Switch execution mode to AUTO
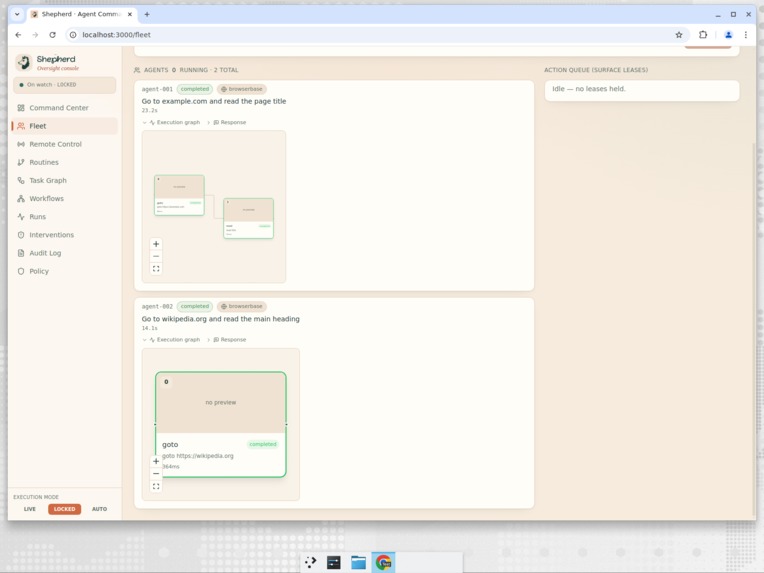764x573 pixels. click(x=99, y=509)
